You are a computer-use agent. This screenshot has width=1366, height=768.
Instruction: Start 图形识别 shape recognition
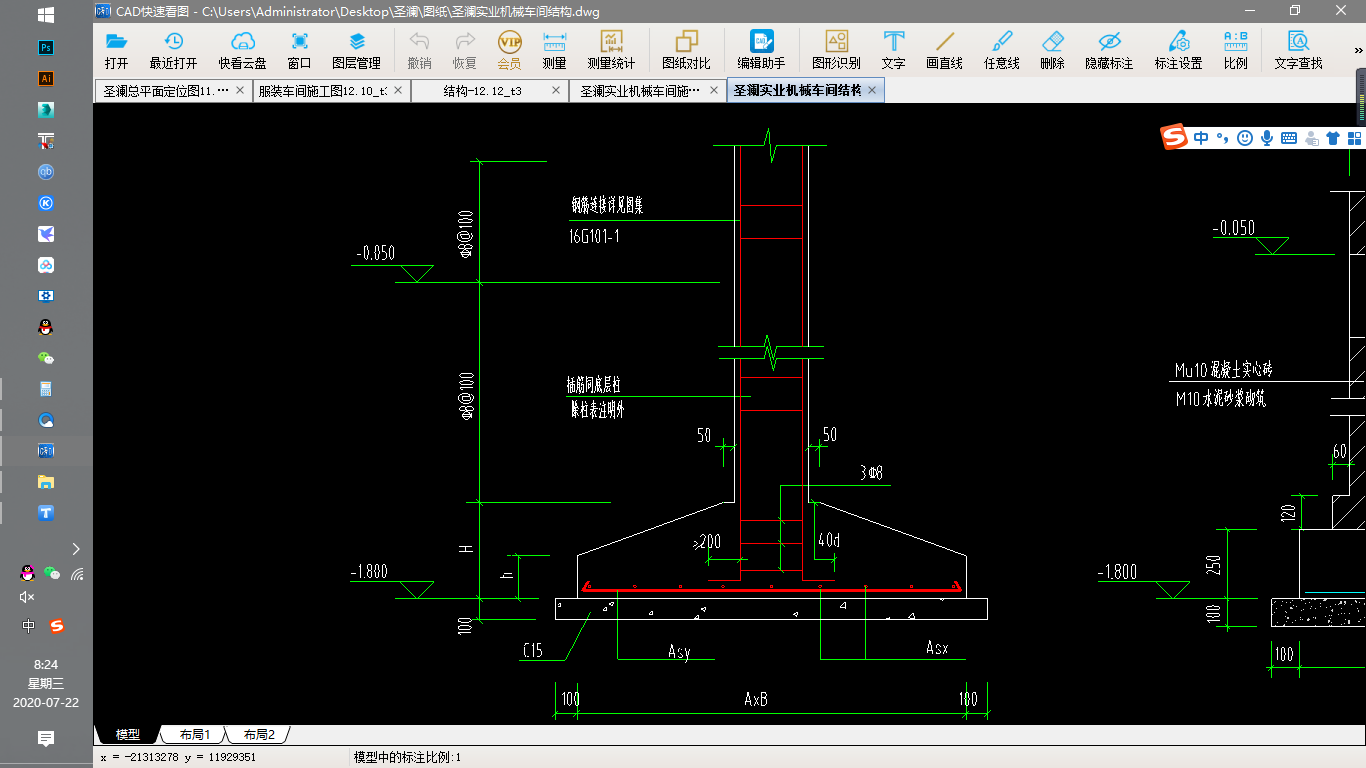(836, 50)
